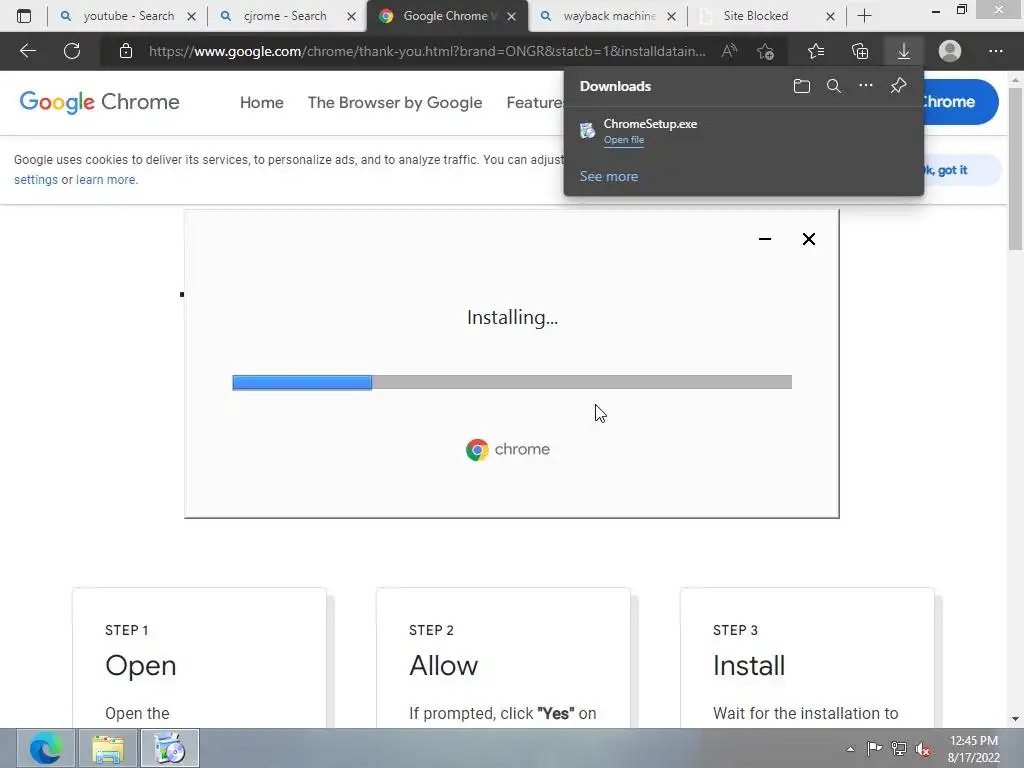Click the ChromeSetup.exe file name
Screen dimensions: 1024x768
[x=650, y=123]
